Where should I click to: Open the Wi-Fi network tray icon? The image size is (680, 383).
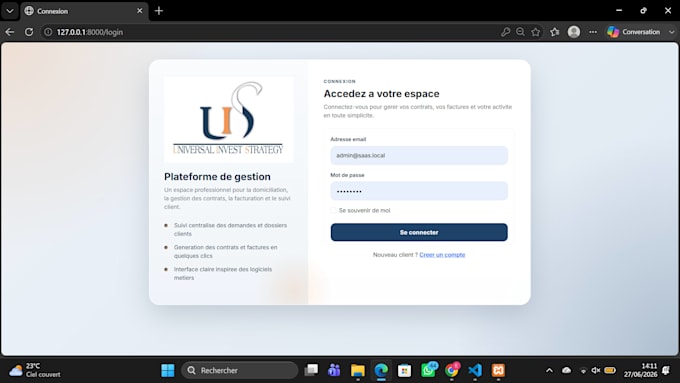tap(583, 370)
